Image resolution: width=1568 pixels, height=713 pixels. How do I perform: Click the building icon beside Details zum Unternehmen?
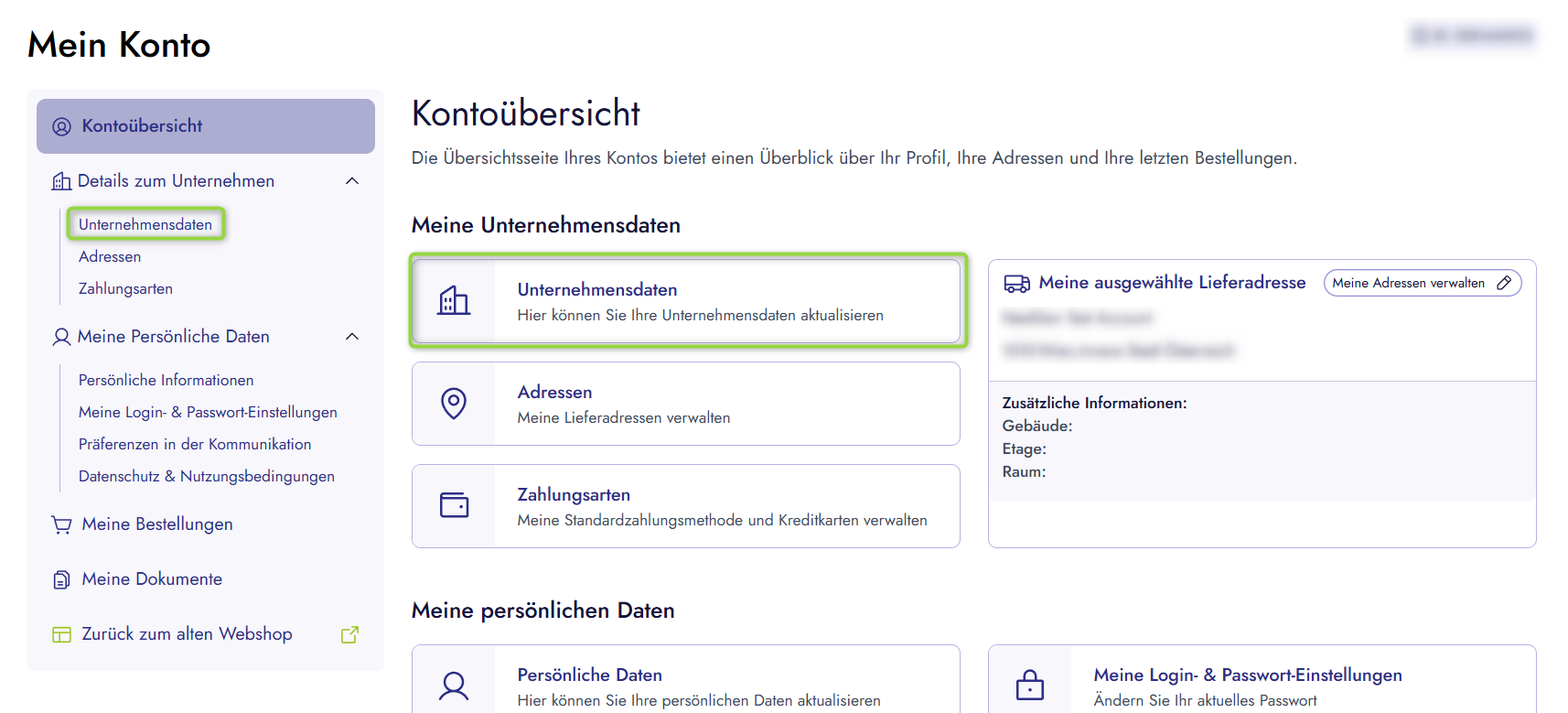61,181
